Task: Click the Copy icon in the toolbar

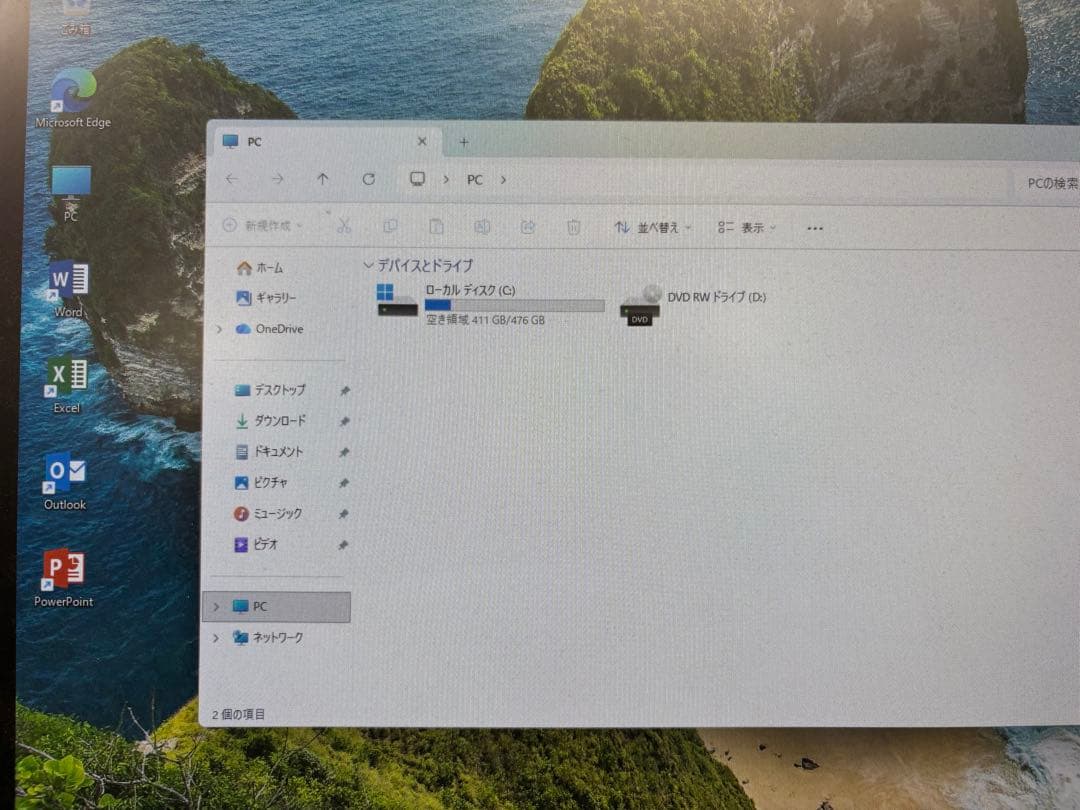Action: point(391,227)
